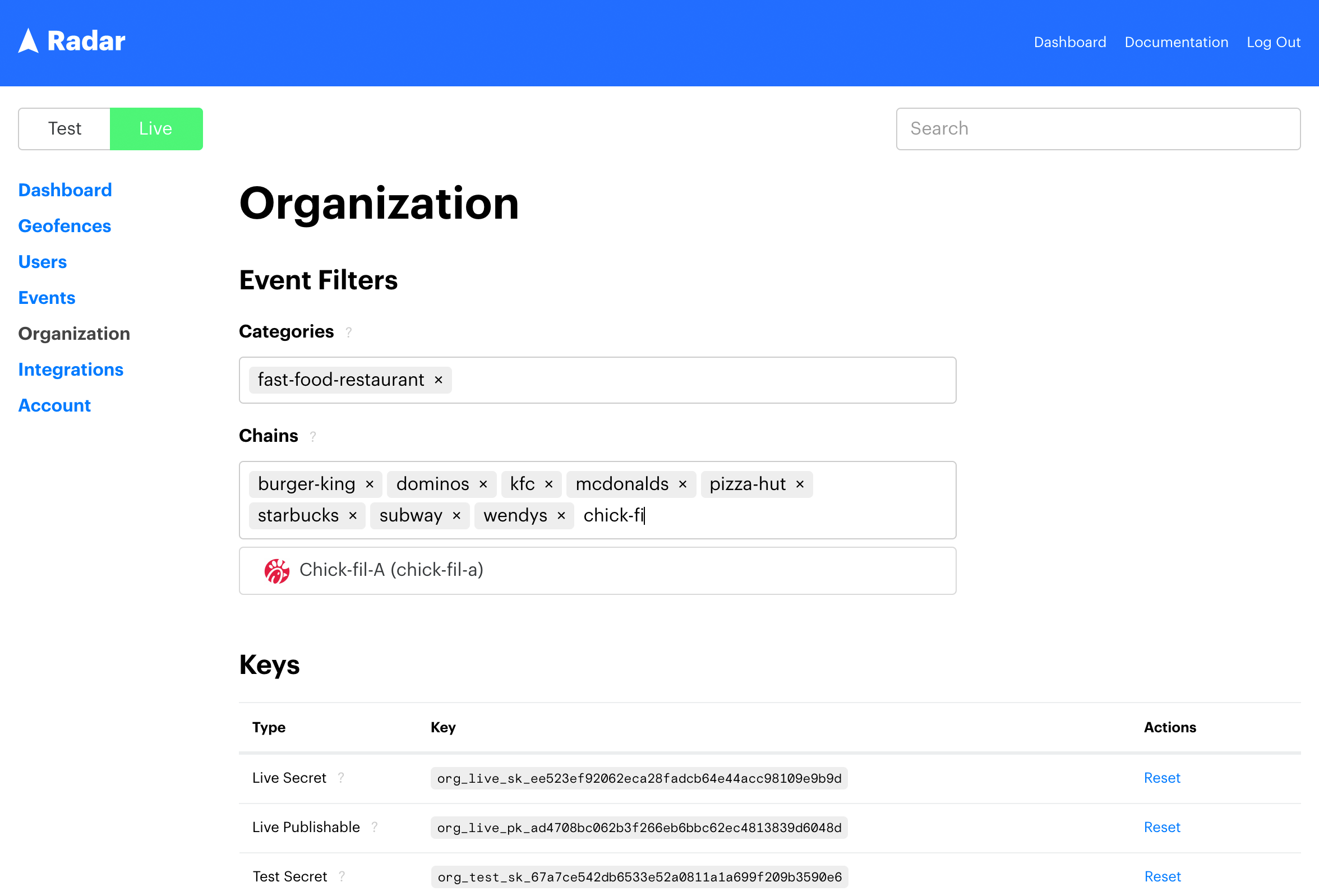The height and width of the screenshot is (896, 1319).
Task: Click the Categories question mark tooltip
Action: coord(351,332)
